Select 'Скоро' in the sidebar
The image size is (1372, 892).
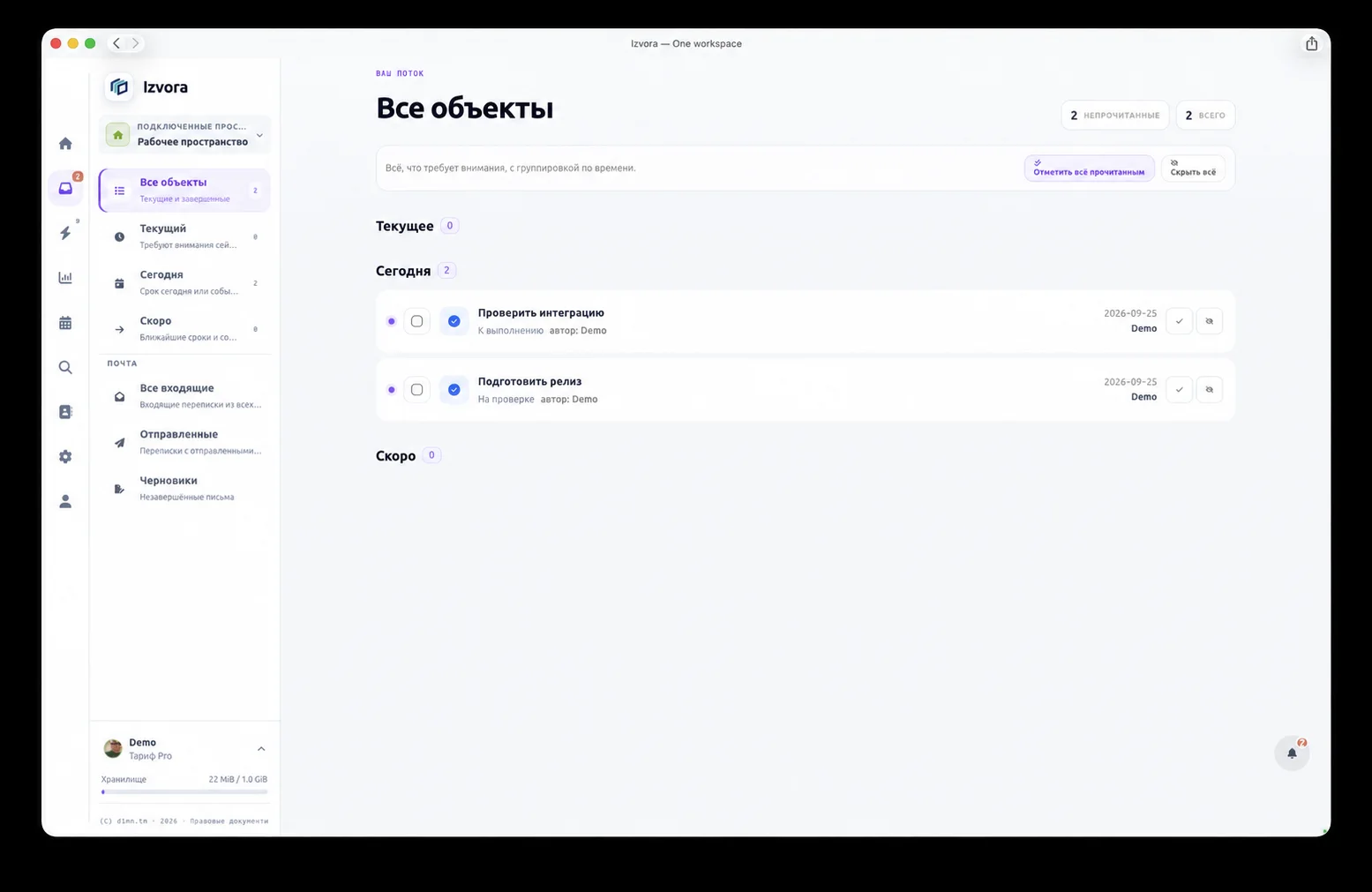click(x=184, y=329)
